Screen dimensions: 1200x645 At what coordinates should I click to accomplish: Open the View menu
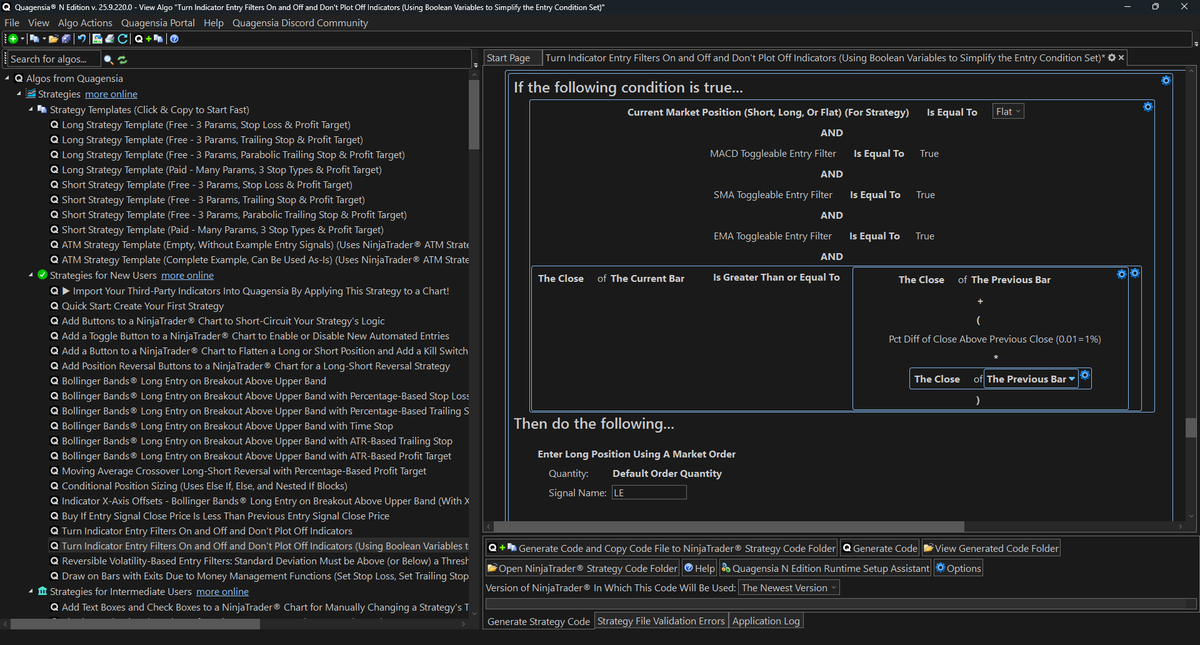coord(39,22)
